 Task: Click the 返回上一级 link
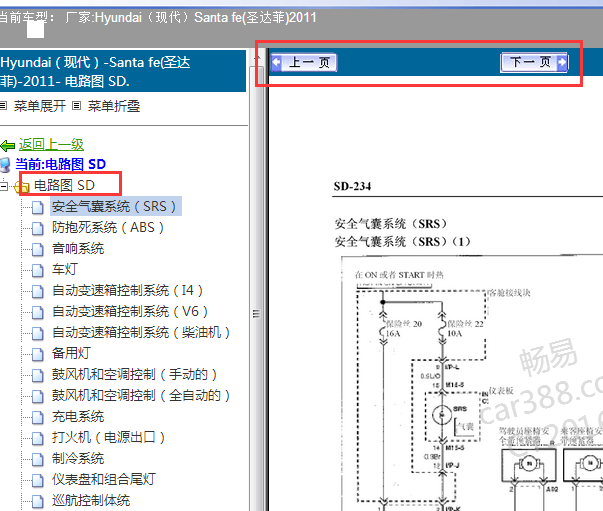51,145
